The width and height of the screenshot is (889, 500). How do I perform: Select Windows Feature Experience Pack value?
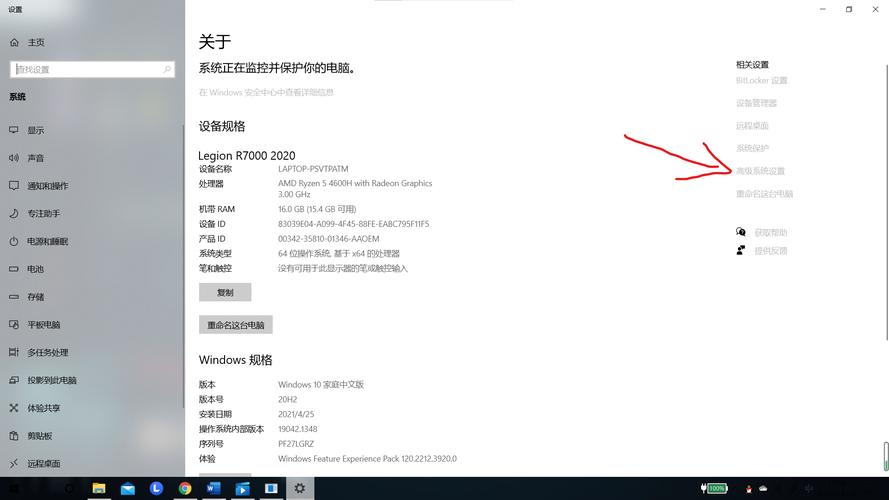click(x=367, y=459)
